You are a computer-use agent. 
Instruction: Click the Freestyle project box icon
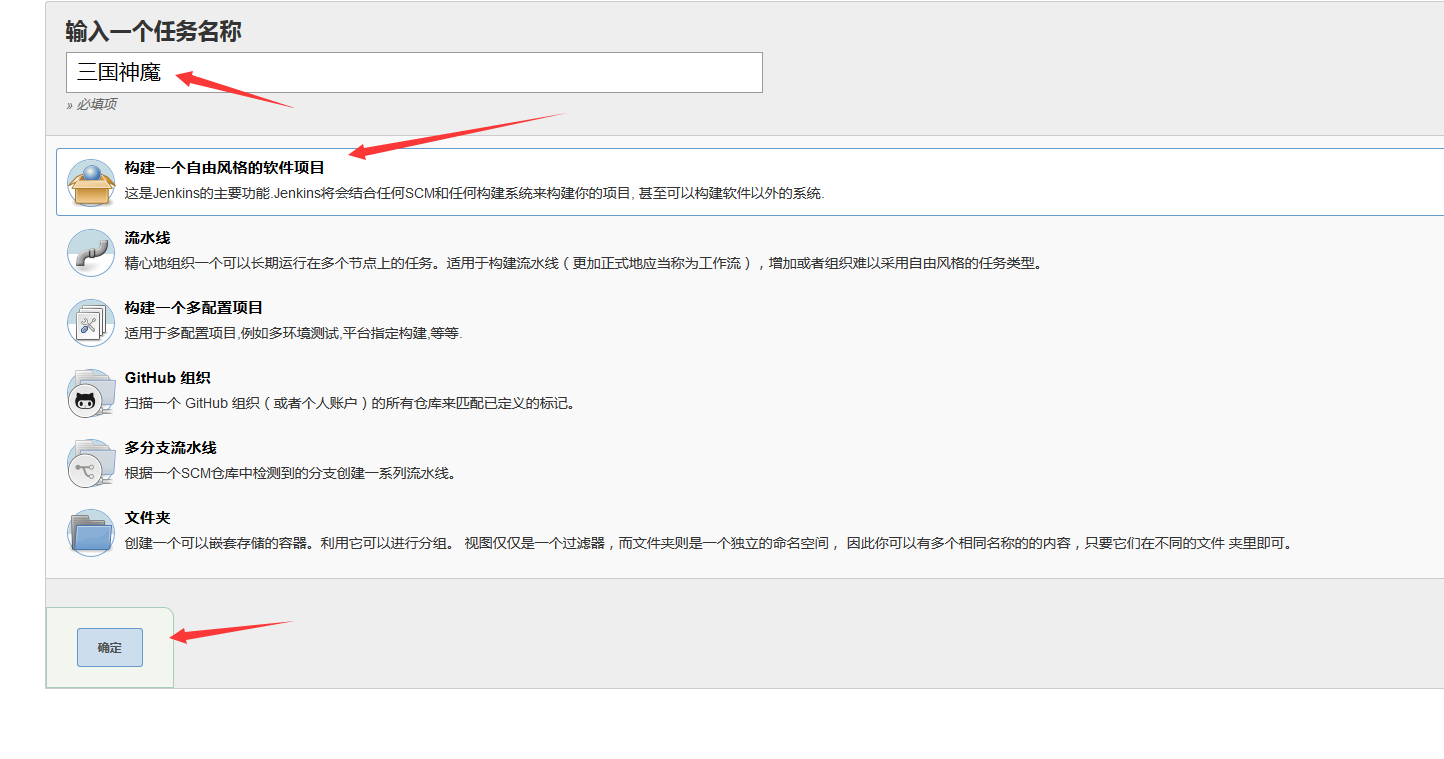[x=91, y=183]
